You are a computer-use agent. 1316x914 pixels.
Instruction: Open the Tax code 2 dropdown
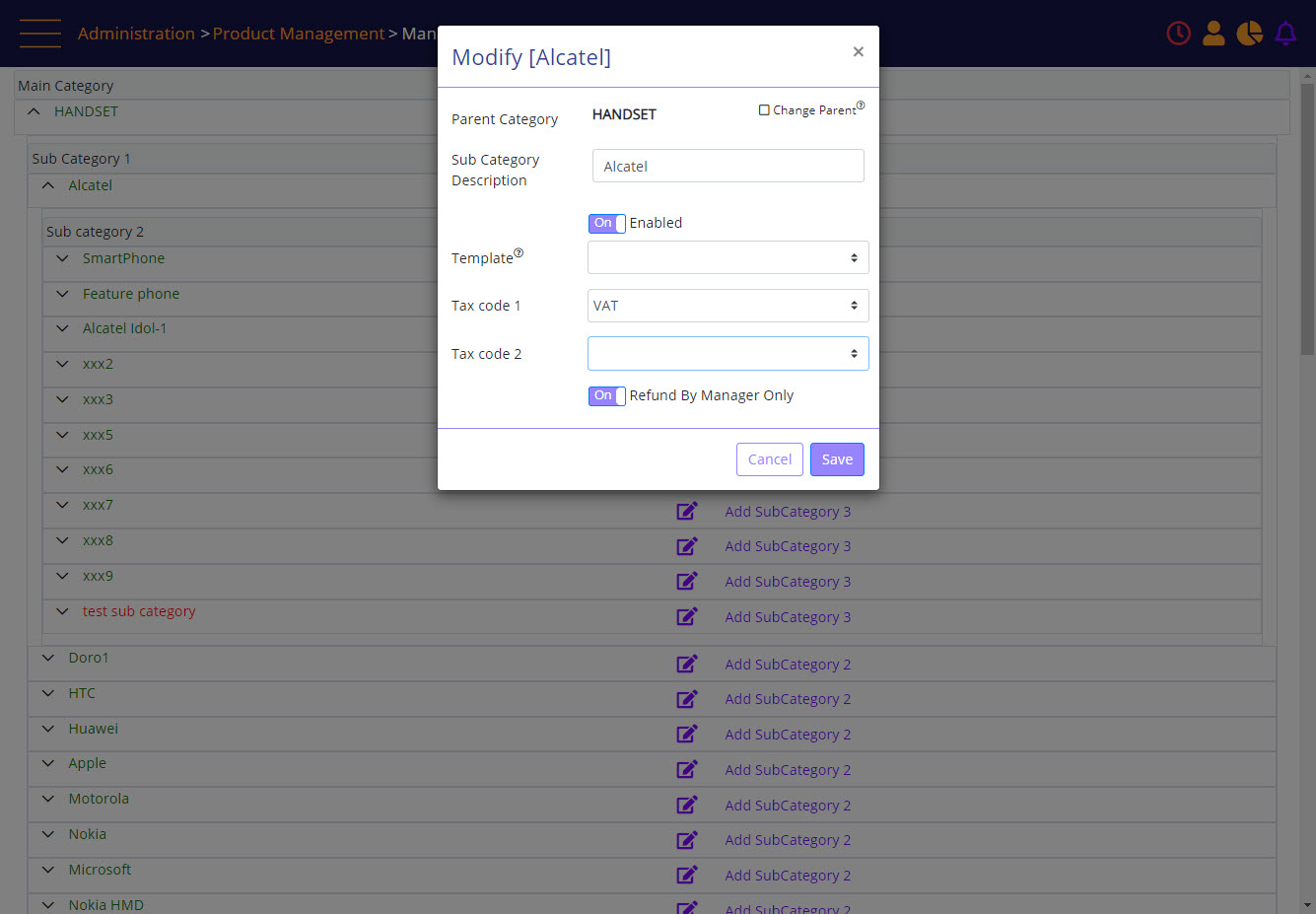click(x=727, y=353)
